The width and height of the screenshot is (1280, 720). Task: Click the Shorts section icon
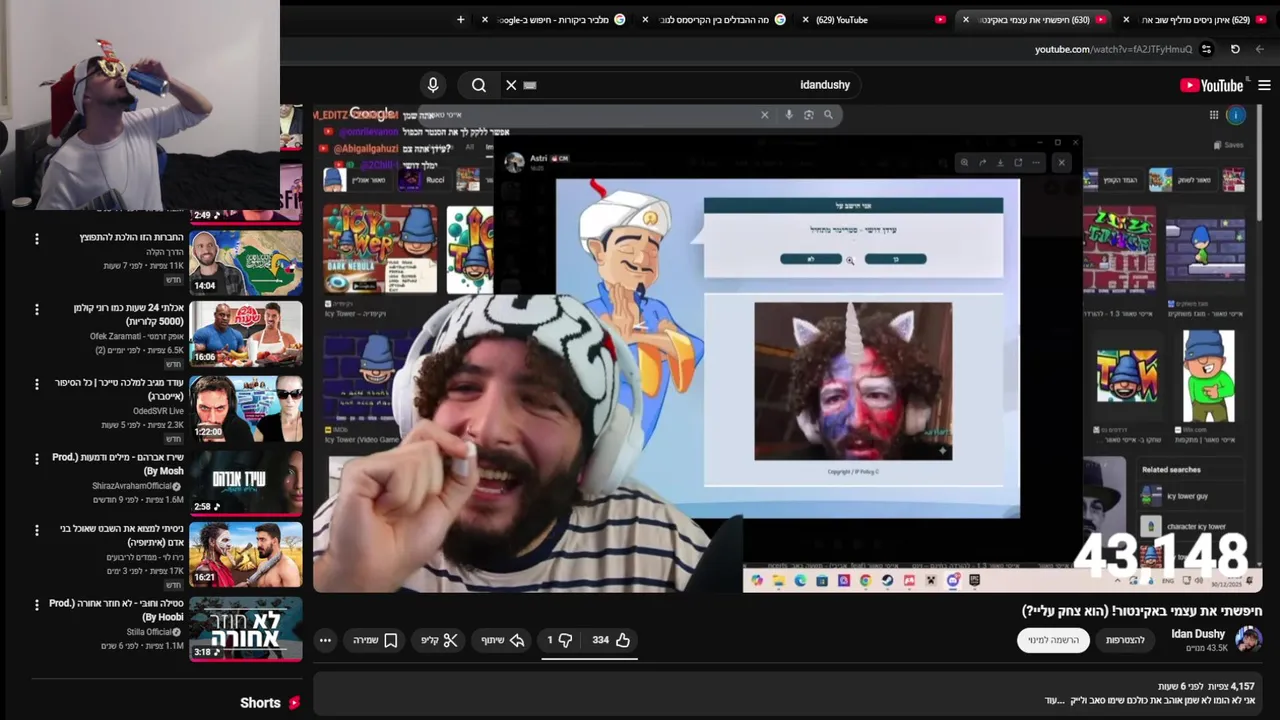point(294,703)
